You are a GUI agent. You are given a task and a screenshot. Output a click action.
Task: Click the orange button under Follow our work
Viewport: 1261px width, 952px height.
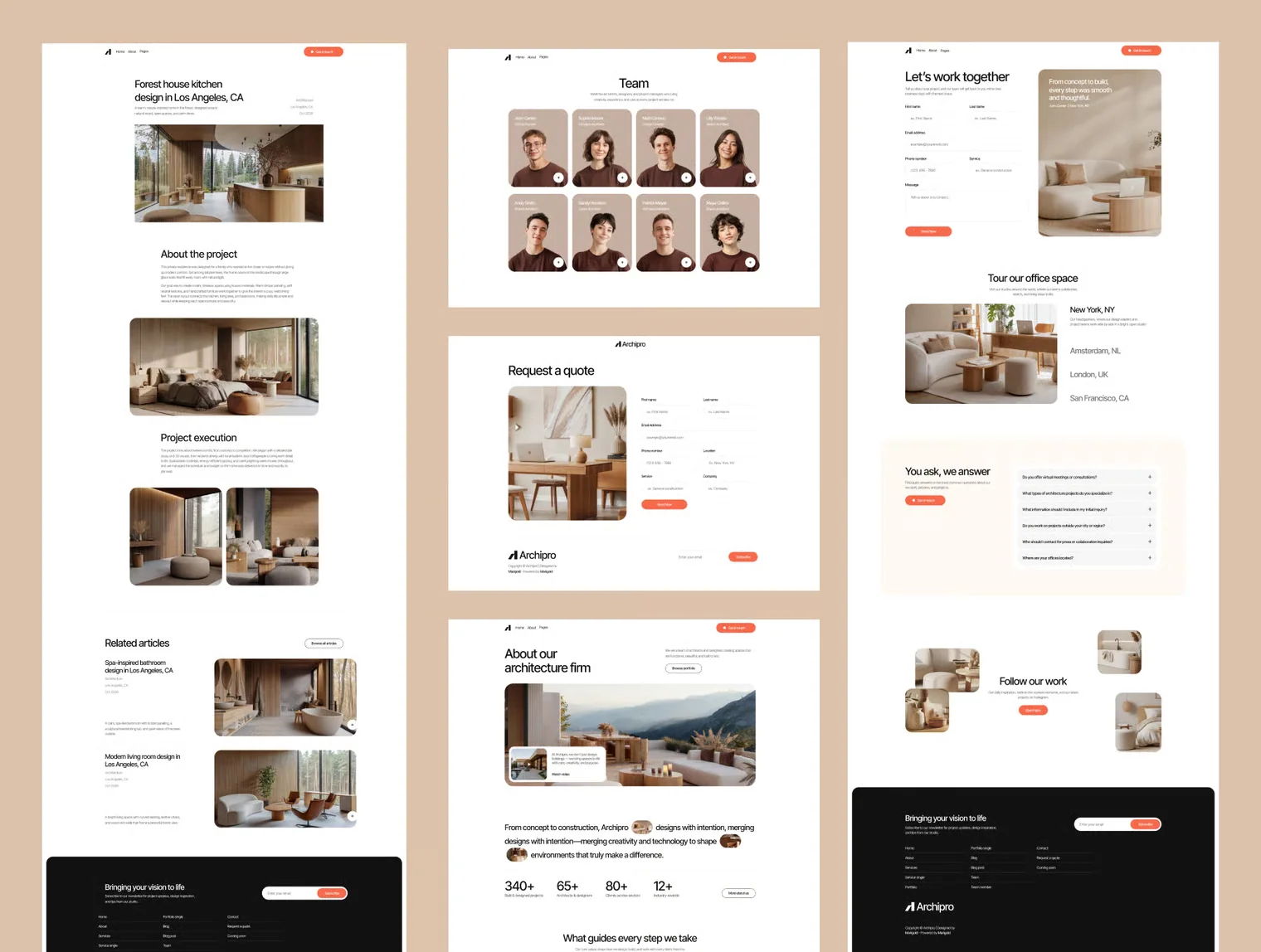(1033, 711)
